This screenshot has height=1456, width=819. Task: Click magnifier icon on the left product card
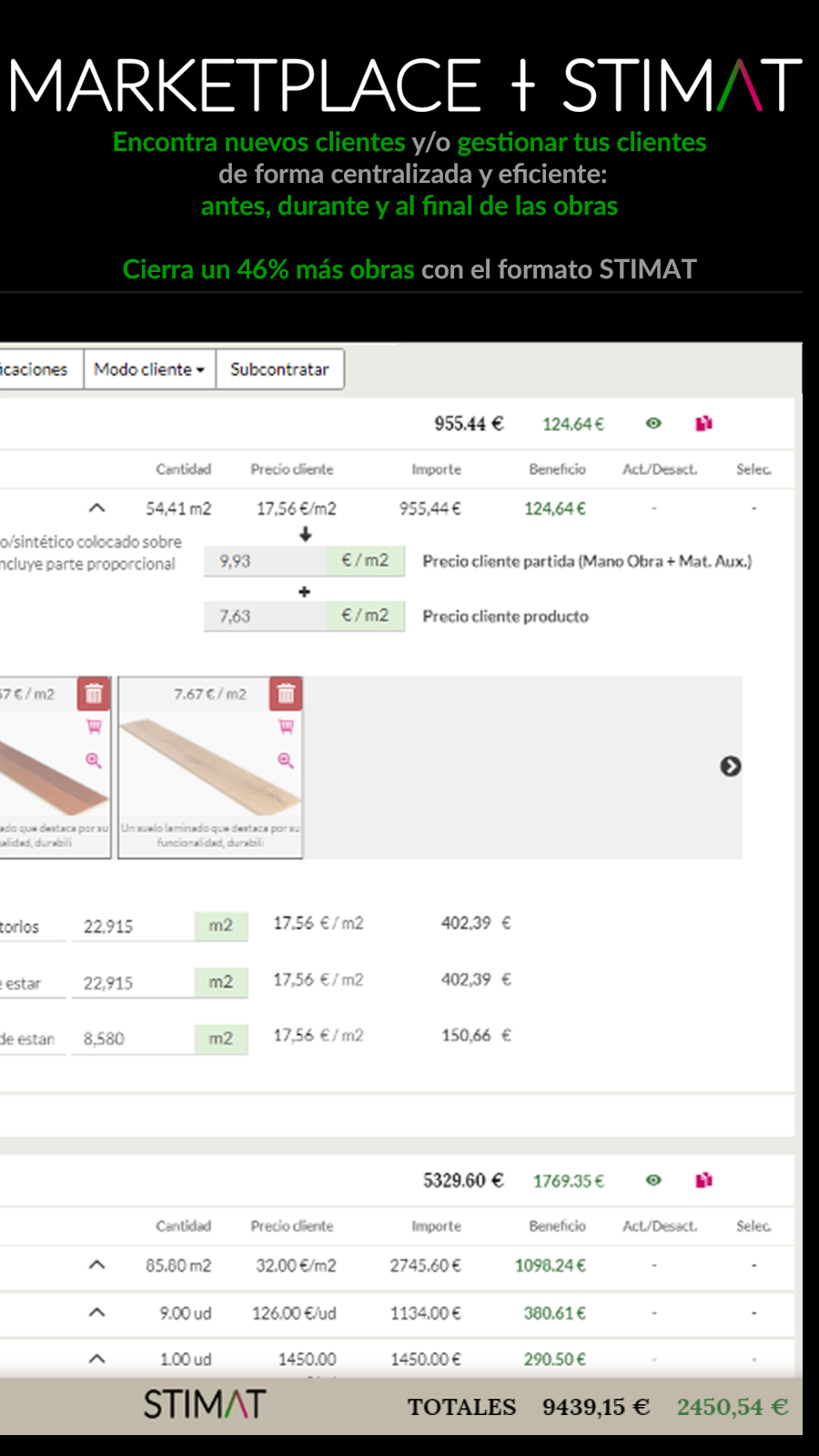pos(94,760)
